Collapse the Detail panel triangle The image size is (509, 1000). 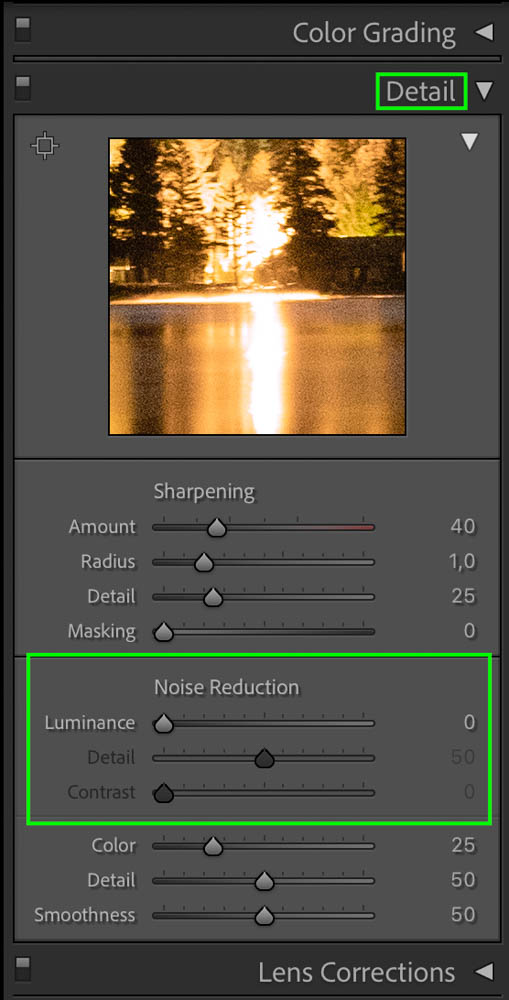click(485, 91)
